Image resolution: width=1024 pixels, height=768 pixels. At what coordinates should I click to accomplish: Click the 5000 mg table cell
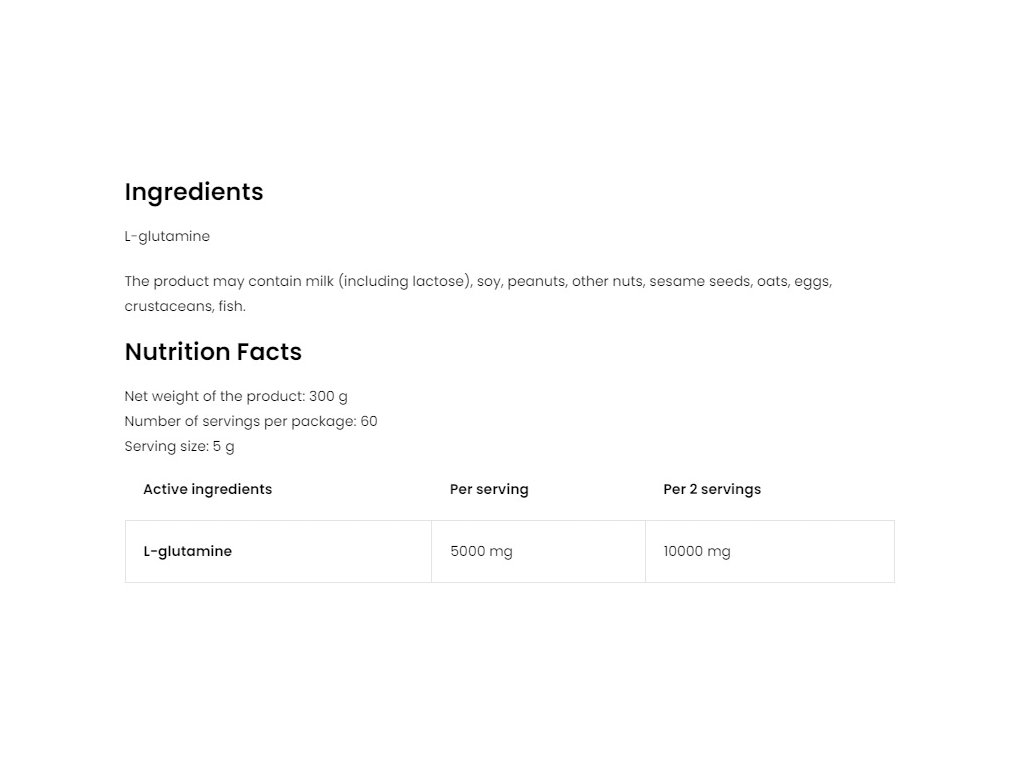coord(538,551)
